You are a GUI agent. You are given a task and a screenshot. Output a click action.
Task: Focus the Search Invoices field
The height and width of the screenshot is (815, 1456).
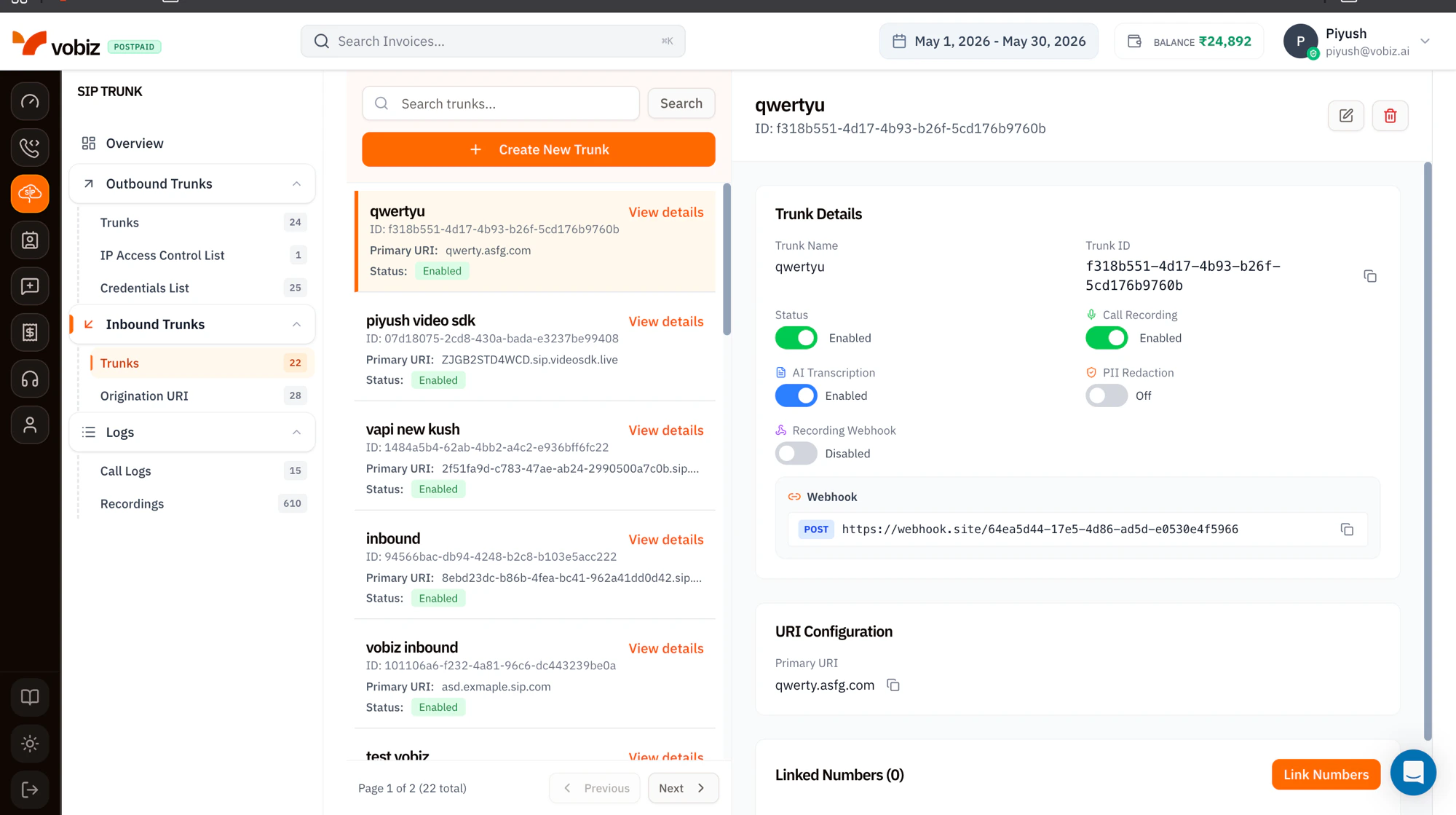[x=492, y=42]
